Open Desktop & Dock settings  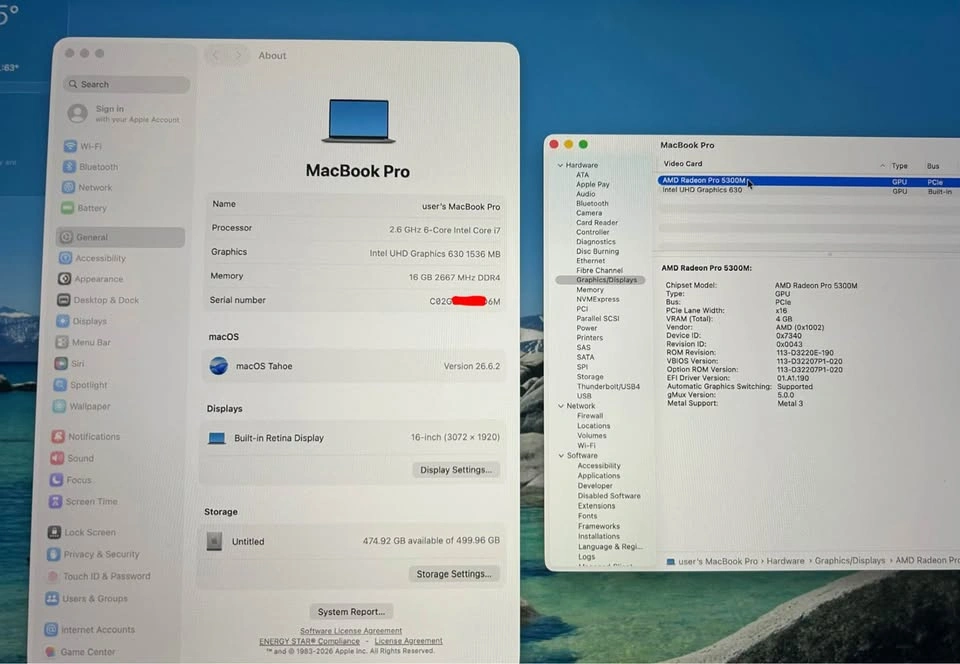pos(98,300)
